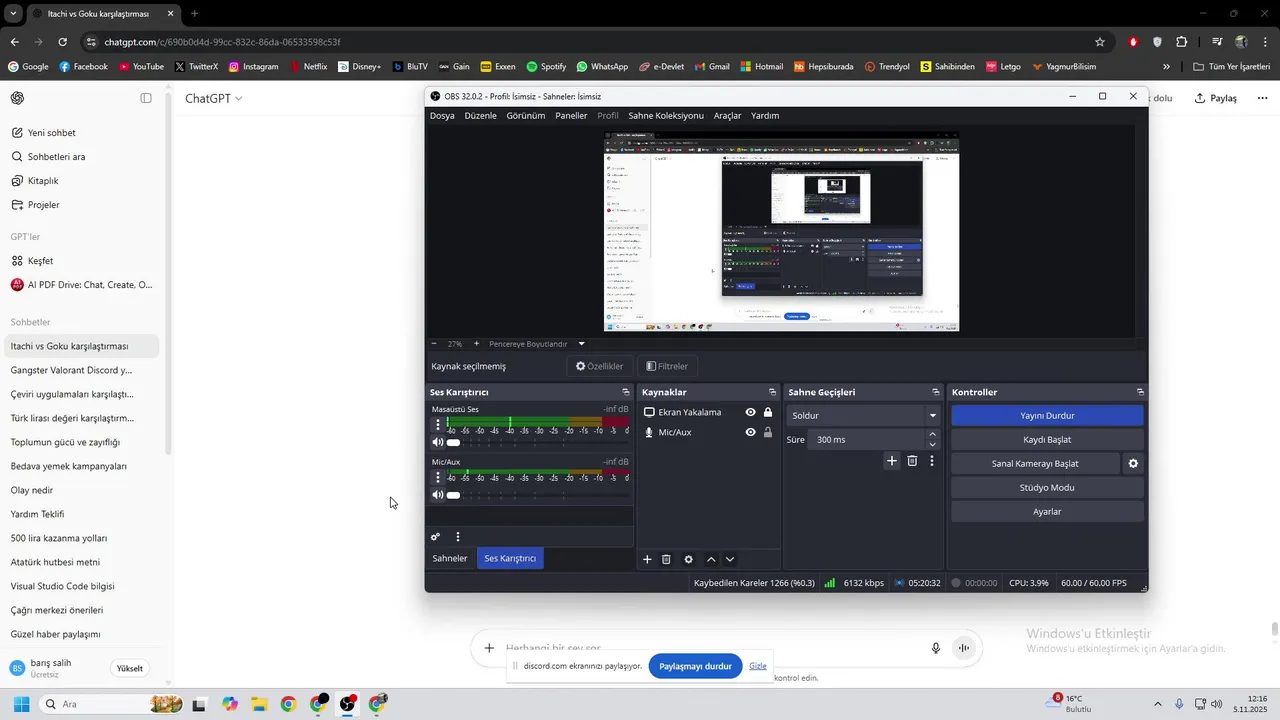Open Görünüm menu in OBS
This screenshot has height=720, width=1280.
[526, 115]
